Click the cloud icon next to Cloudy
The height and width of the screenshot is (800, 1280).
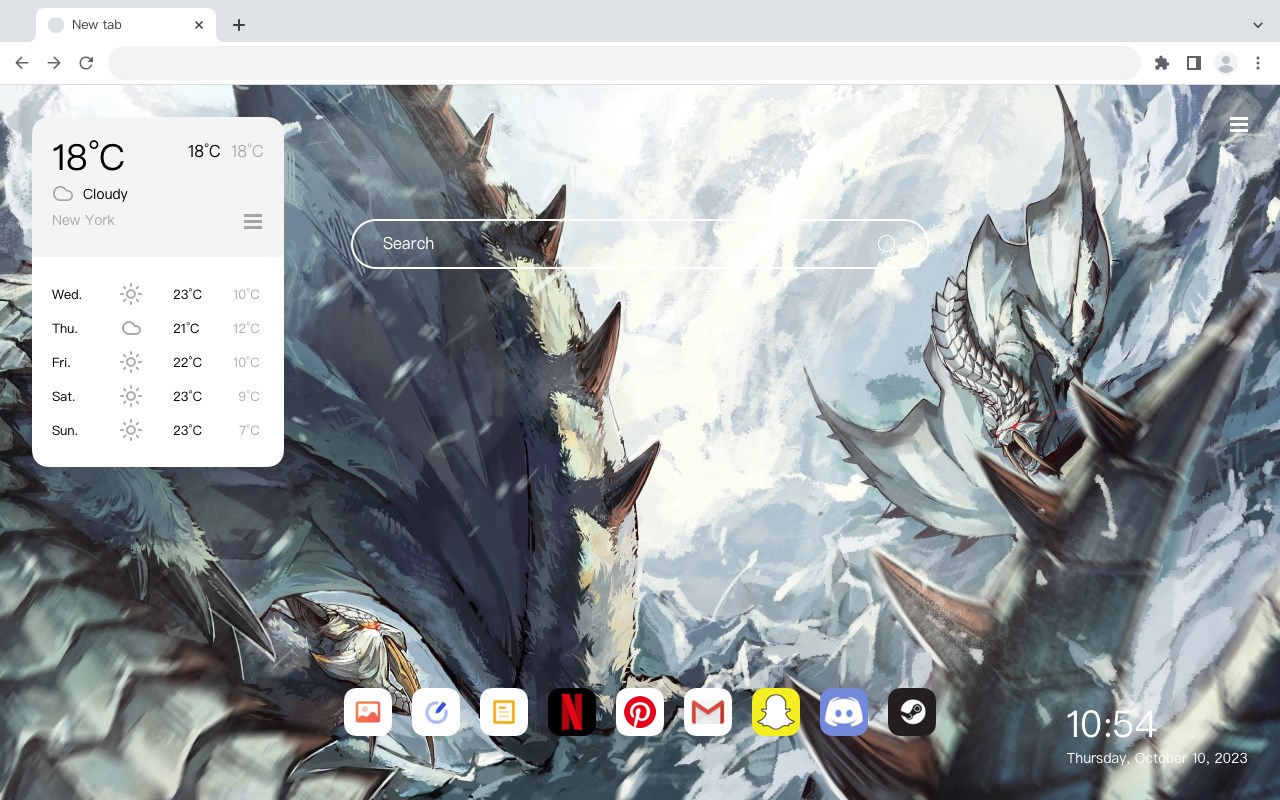point(63,194)
